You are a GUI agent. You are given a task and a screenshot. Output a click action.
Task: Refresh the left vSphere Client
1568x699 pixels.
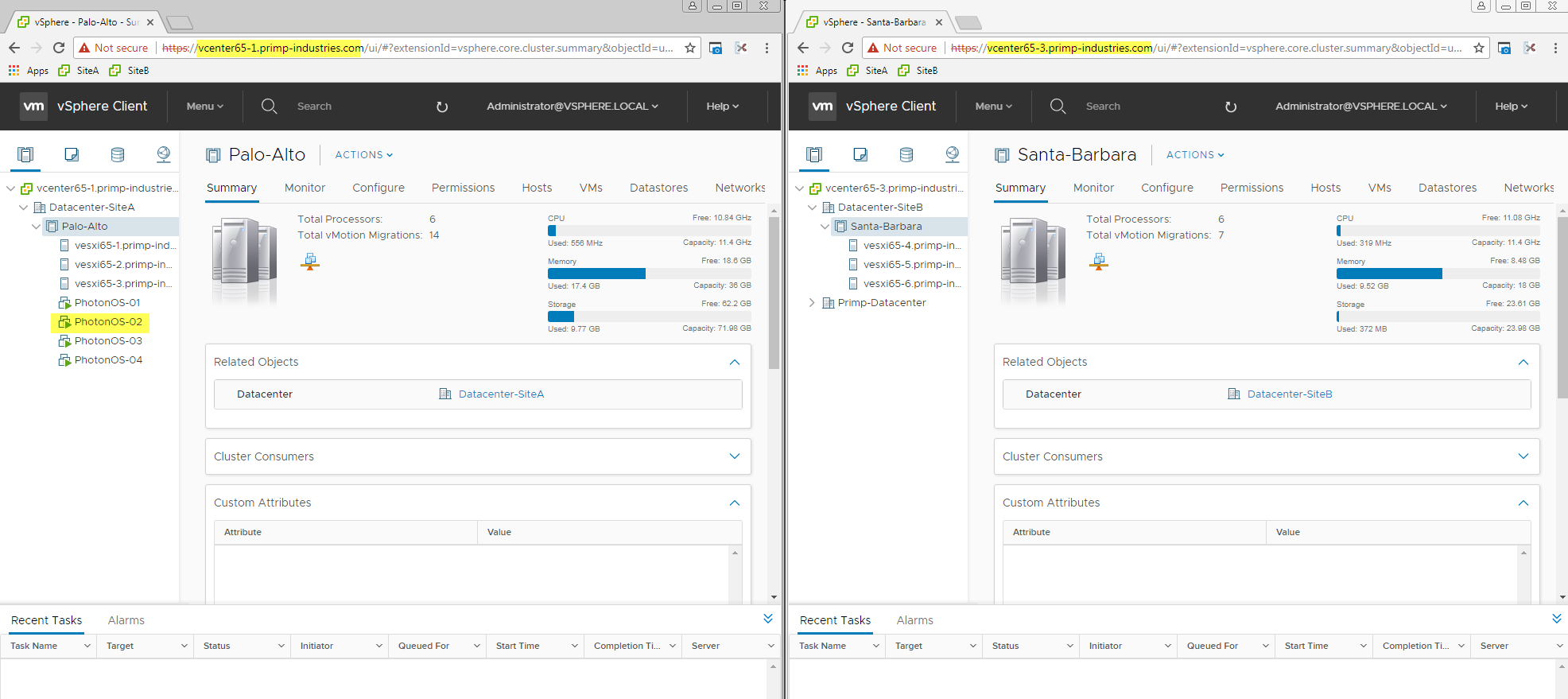click(442, 107)
